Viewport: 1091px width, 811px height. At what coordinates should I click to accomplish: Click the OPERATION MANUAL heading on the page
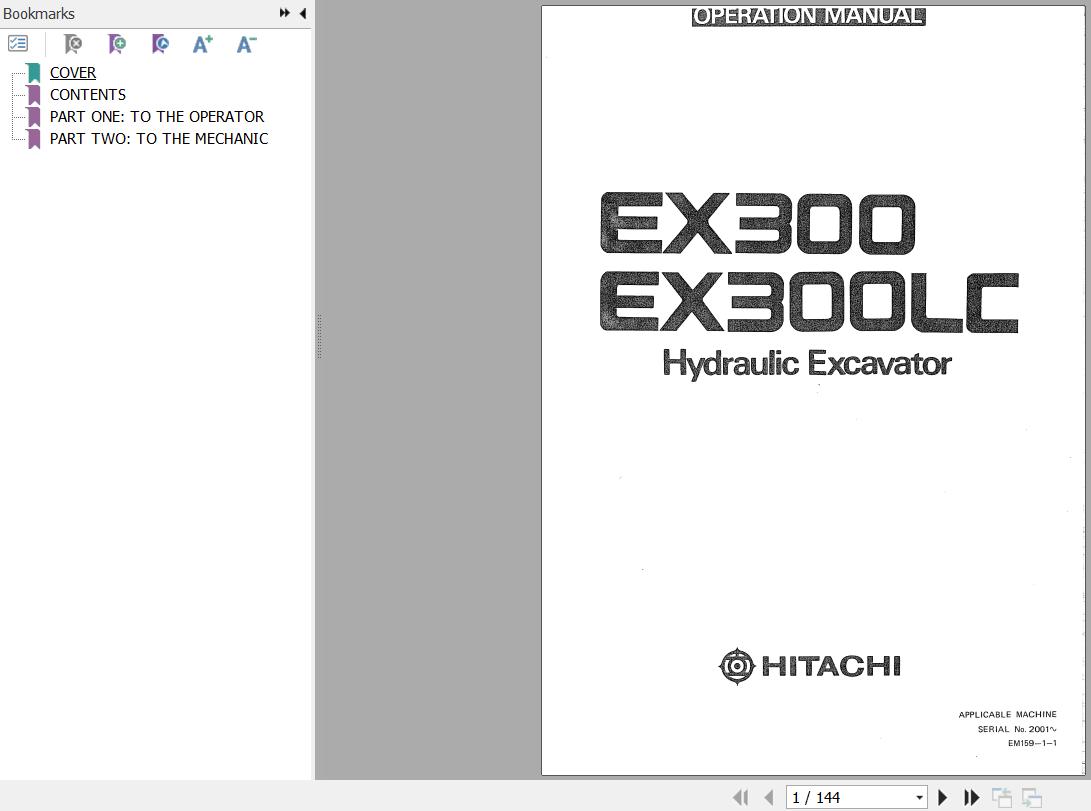click(x=808, y=16)
